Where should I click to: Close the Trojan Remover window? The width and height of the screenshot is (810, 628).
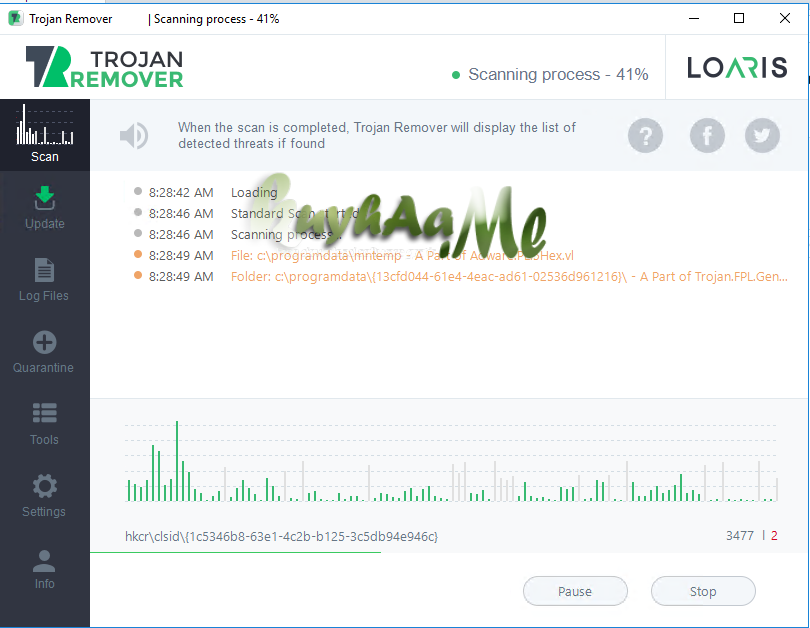pos(785,19)
